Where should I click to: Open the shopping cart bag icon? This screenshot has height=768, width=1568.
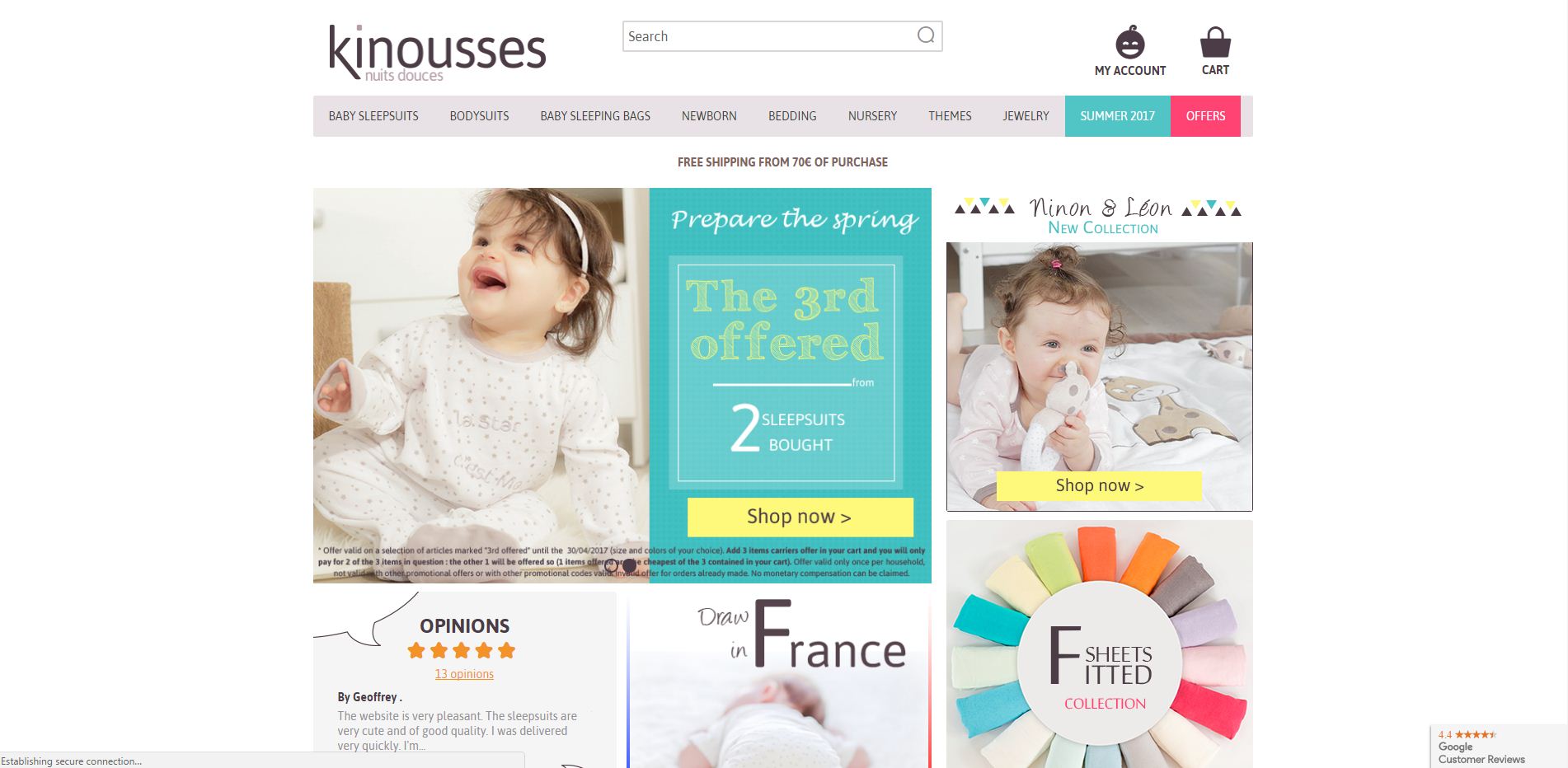1215,42
